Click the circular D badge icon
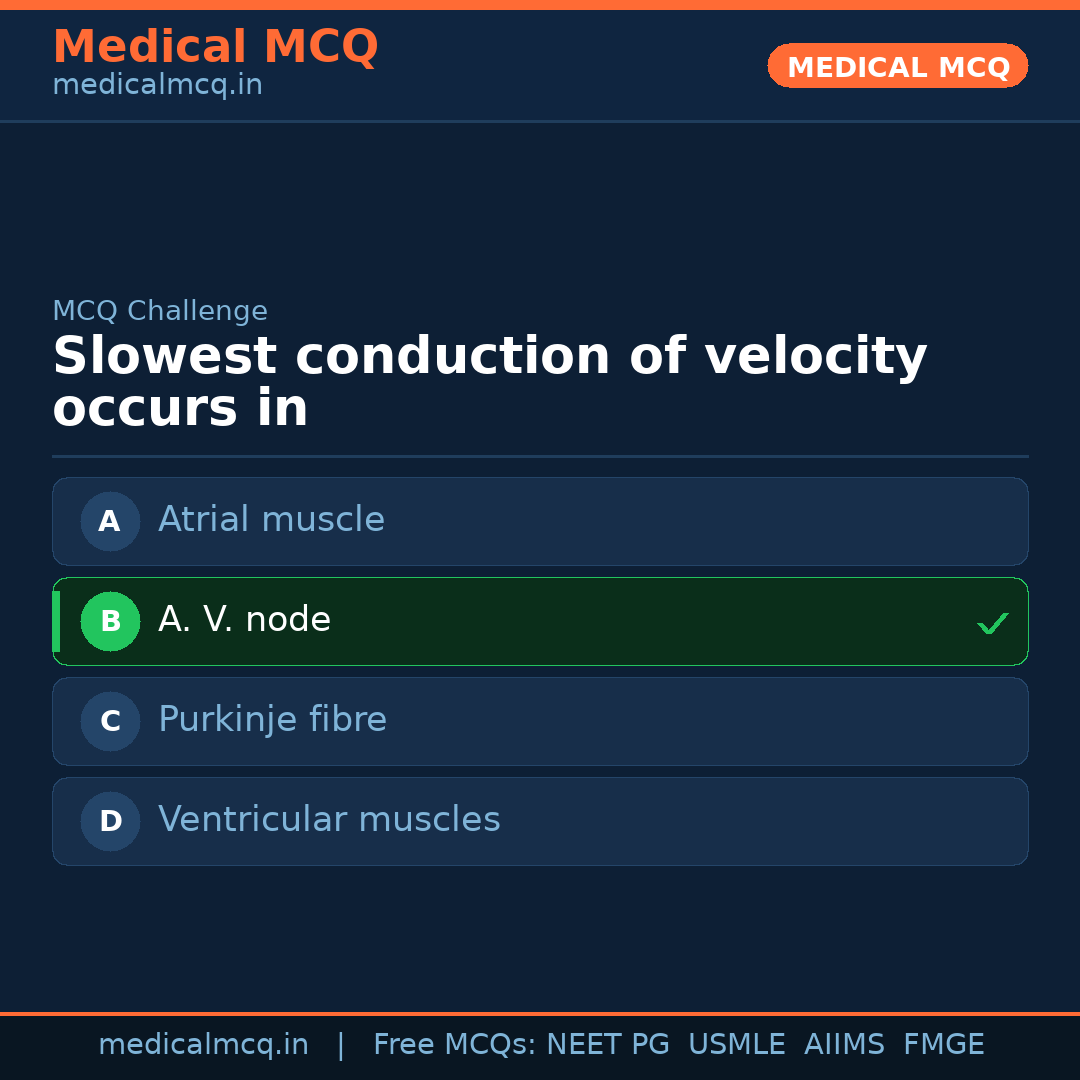 [x=110, y=821]
